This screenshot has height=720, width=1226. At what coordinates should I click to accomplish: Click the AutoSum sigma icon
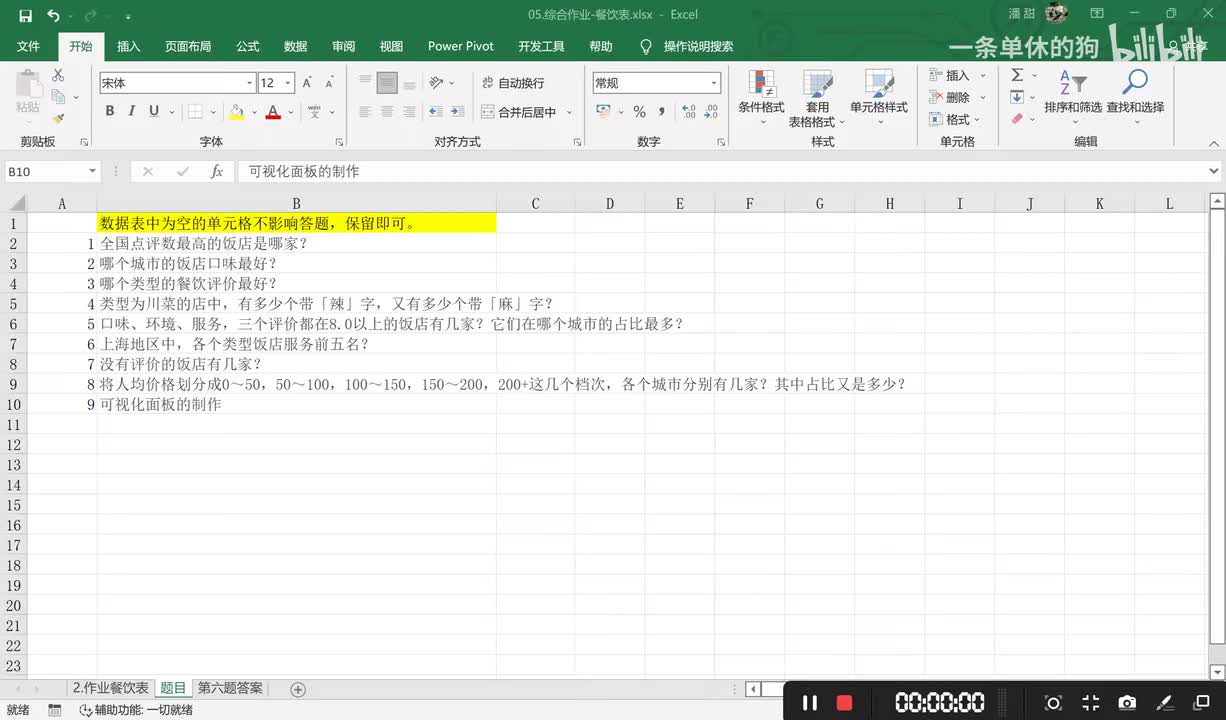click(x=1017, y=75)
